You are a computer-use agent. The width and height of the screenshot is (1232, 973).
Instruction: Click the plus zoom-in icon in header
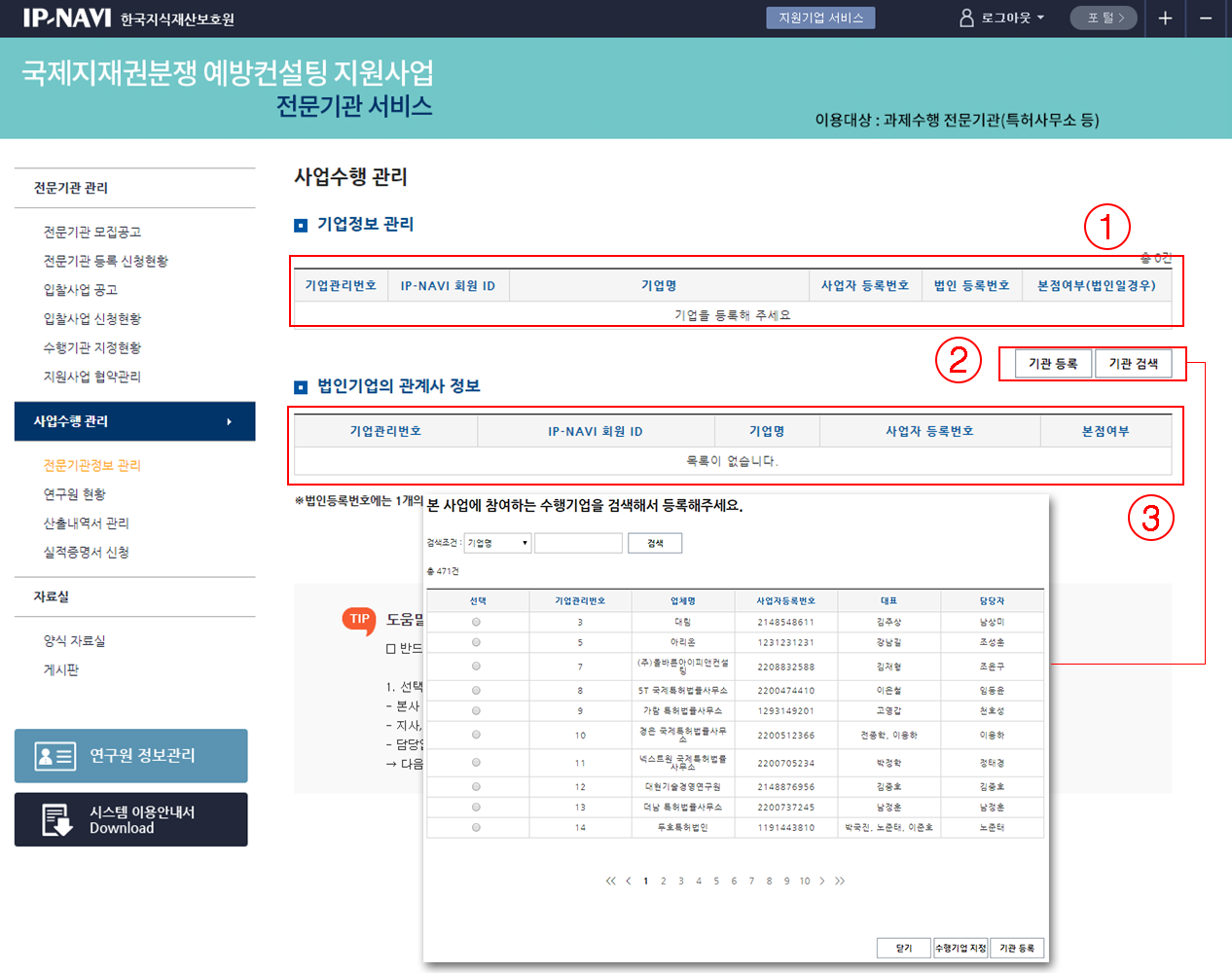1165,18
